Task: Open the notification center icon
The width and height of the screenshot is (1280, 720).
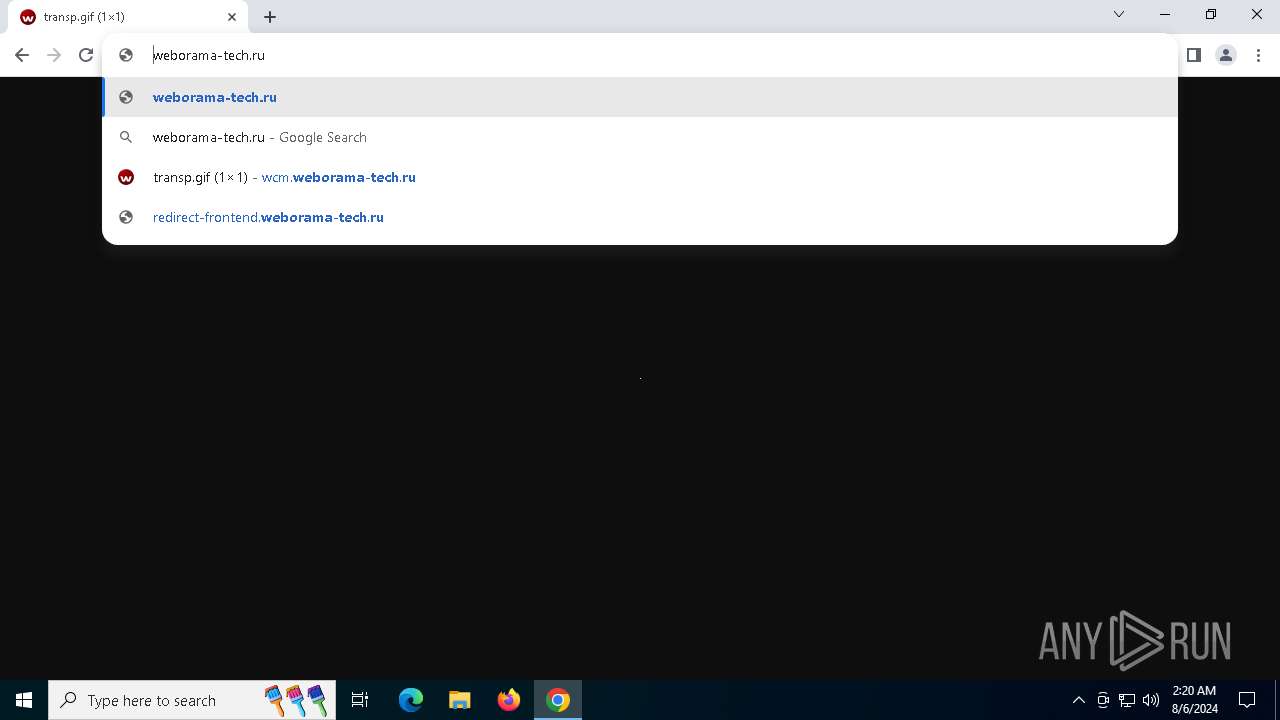Action: [1247, 700]
